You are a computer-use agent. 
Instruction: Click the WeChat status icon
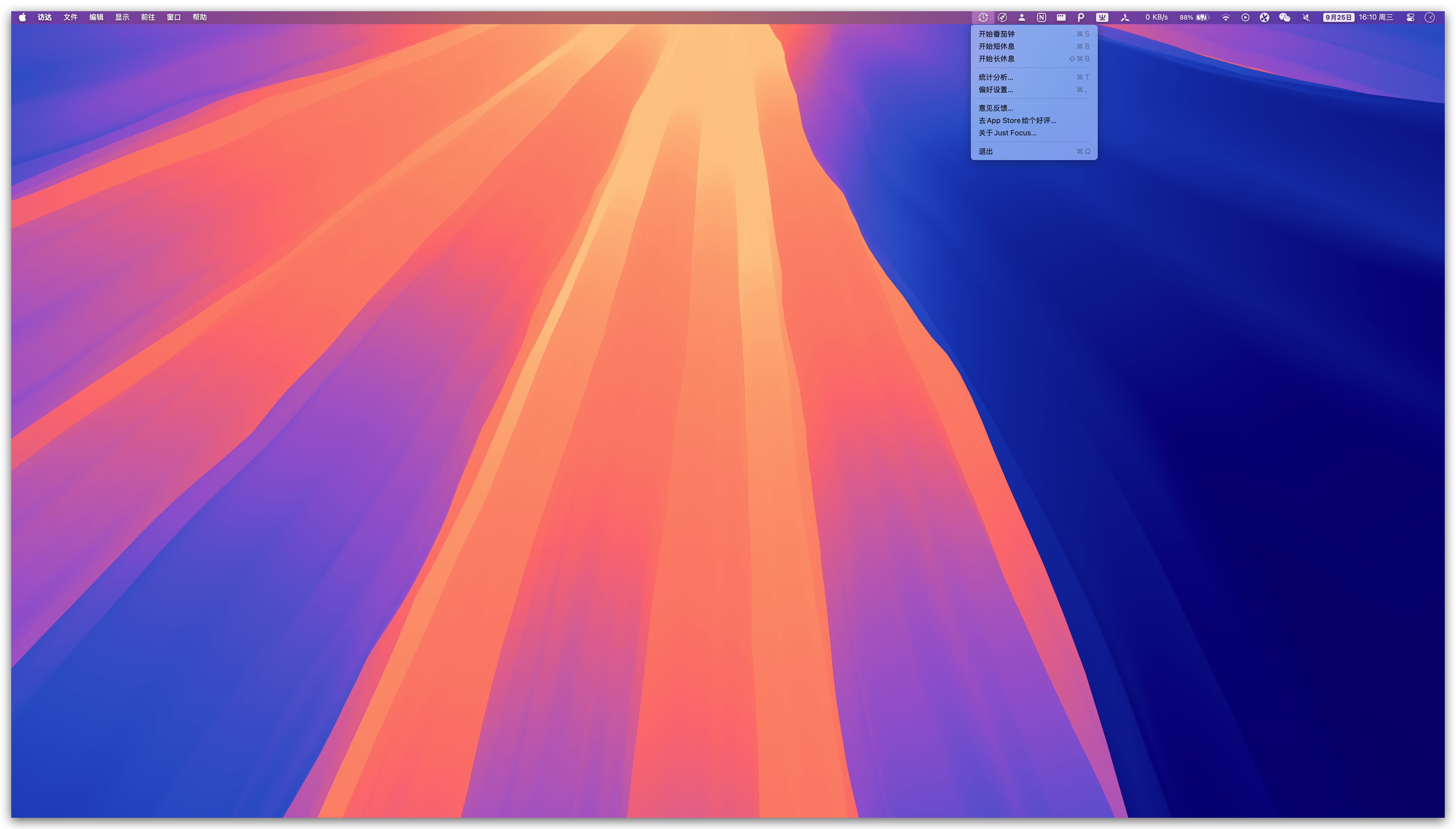1284,17
